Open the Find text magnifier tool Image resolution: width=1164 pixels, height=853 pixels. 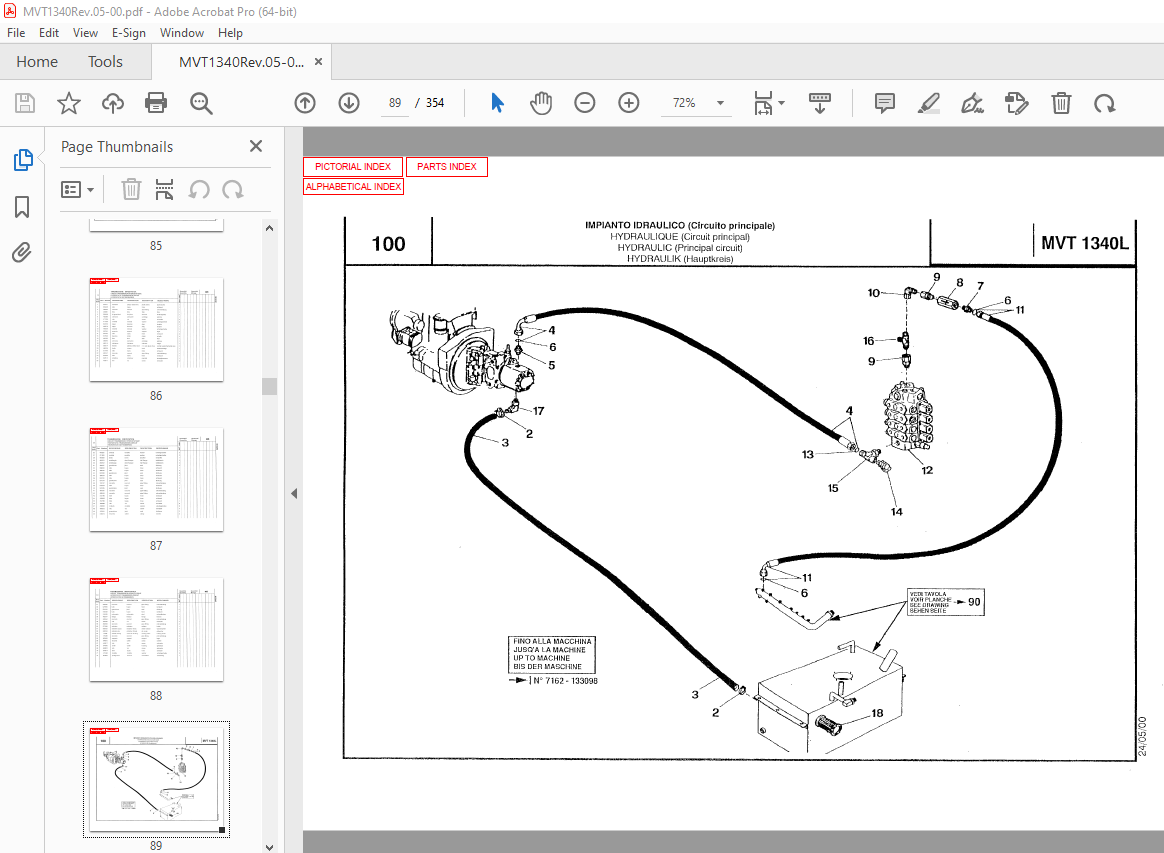(201, 103)
